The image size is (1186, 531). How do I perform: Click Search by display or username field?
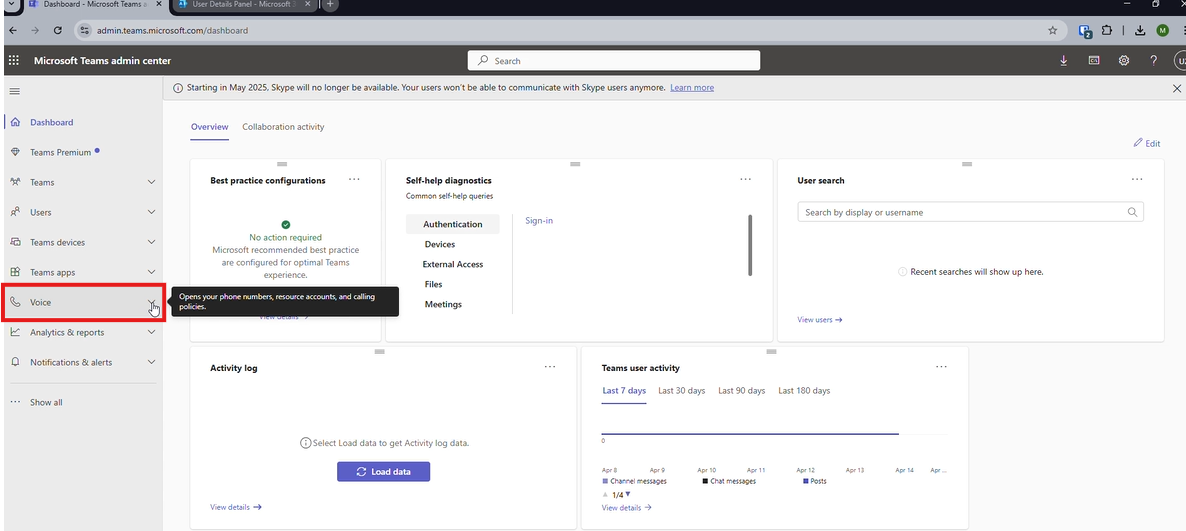tap(970, 213)
